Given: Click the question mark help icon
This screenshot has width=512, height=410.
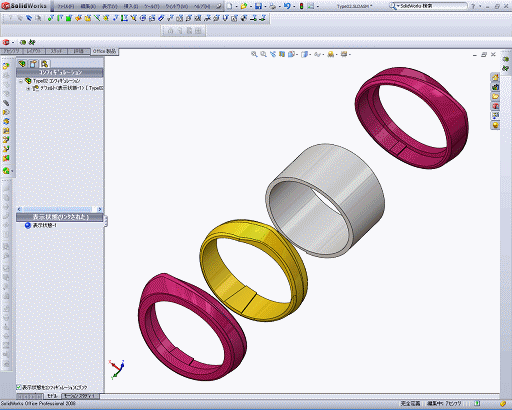Looking at the screenshot, I should [473, 6].
